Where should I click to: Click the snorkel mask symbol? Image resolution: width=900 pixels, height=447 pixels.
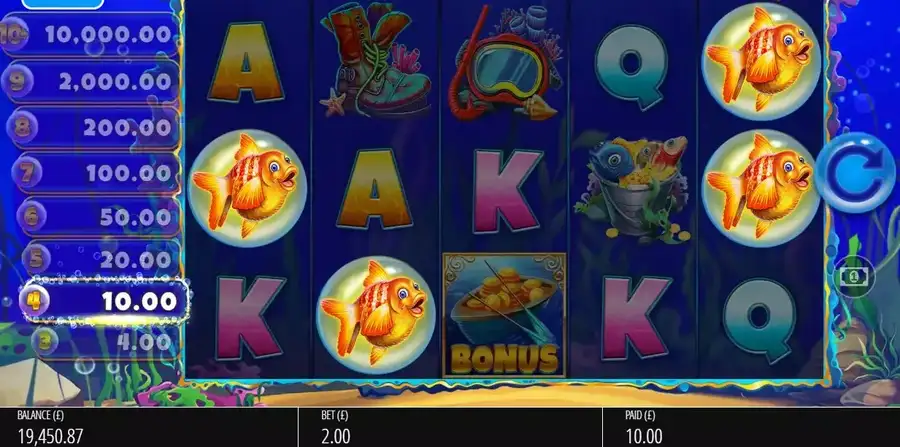pos(504,64)
